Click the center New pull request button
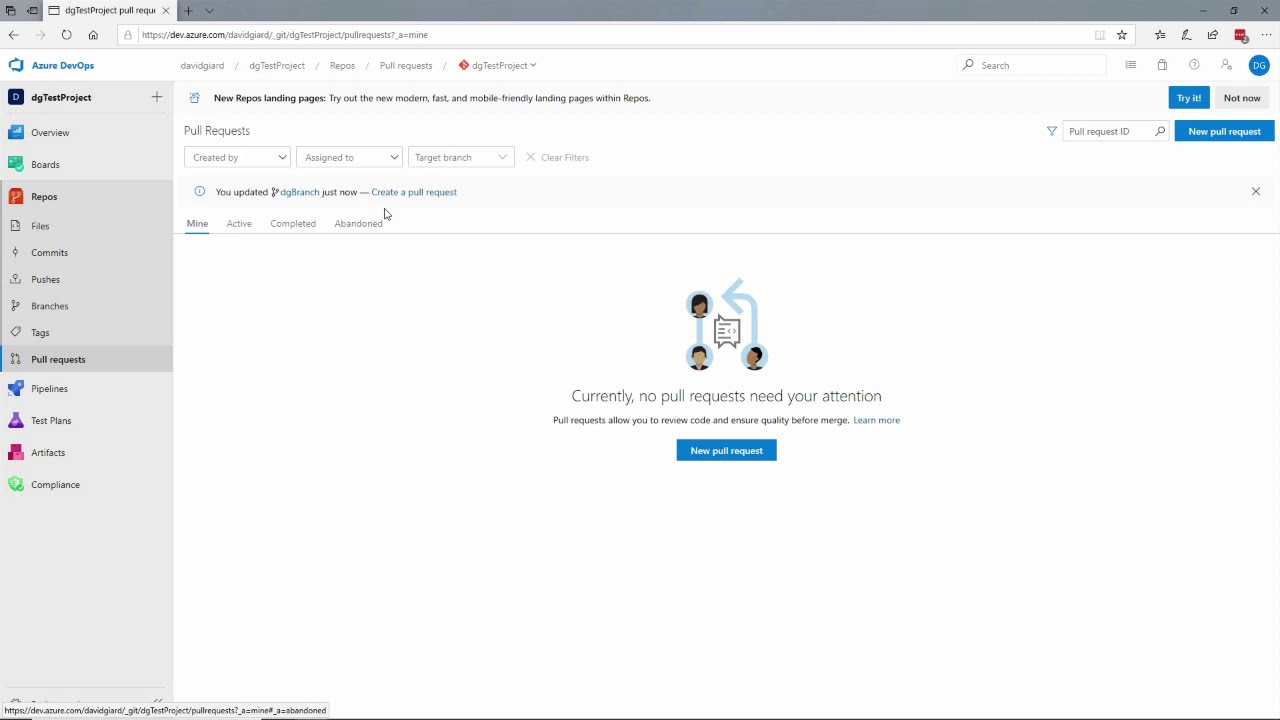The height and width of the screenshot is (720, 1280). click(x=726, y=450)
